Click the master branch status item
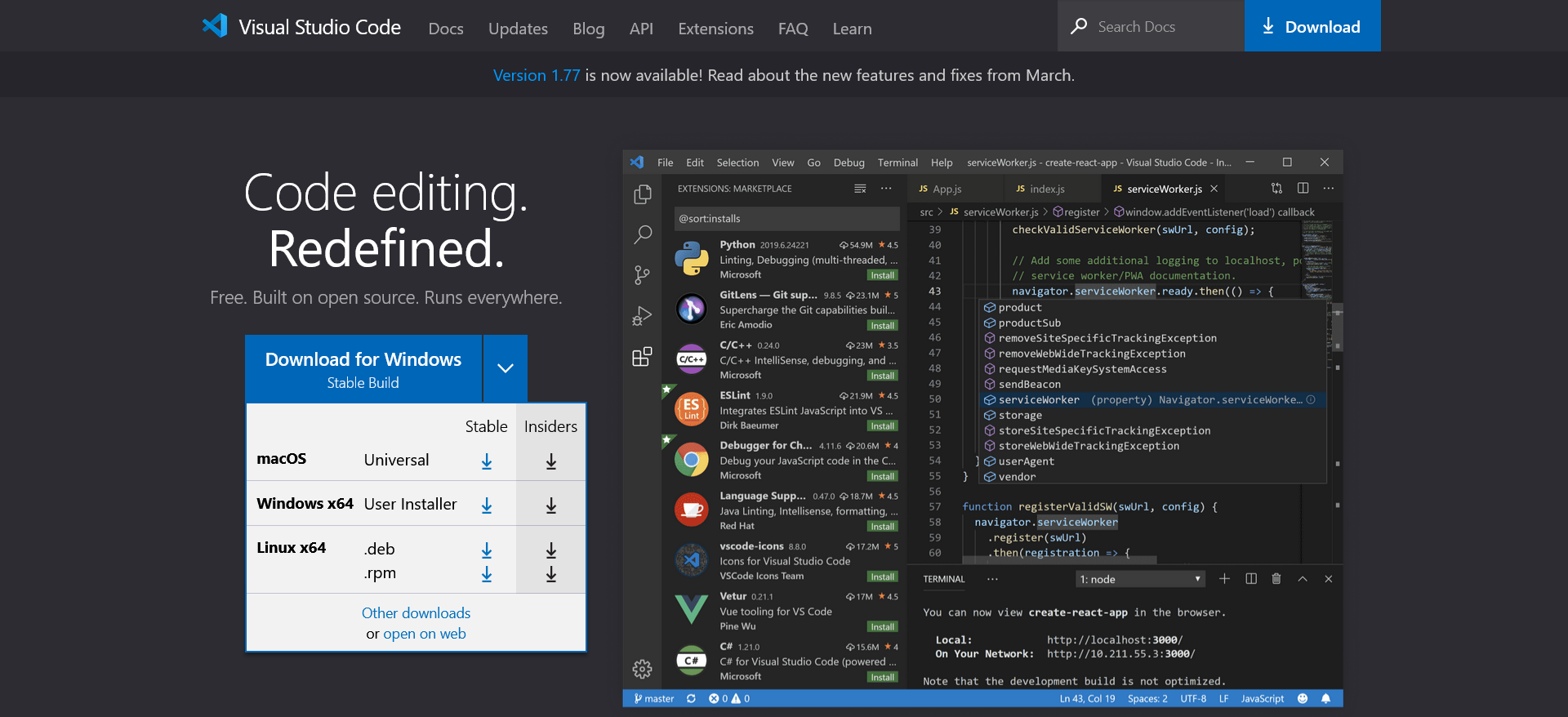Screen dimensions: 1568x717 [x=654, y=698]
